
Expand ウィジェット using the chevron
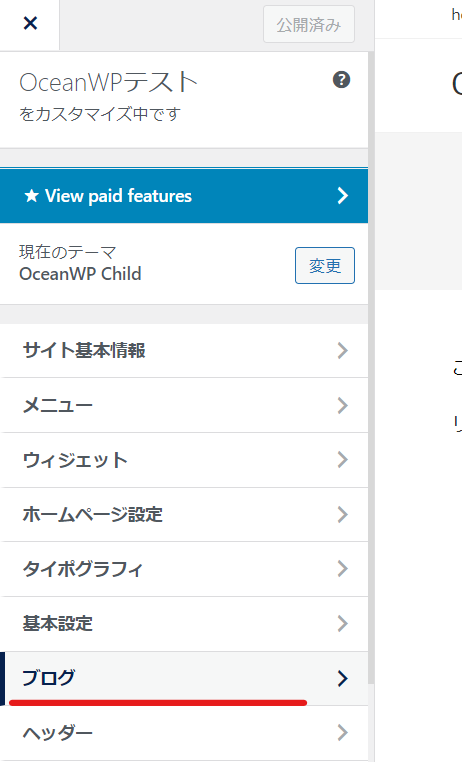coord(343,460)
